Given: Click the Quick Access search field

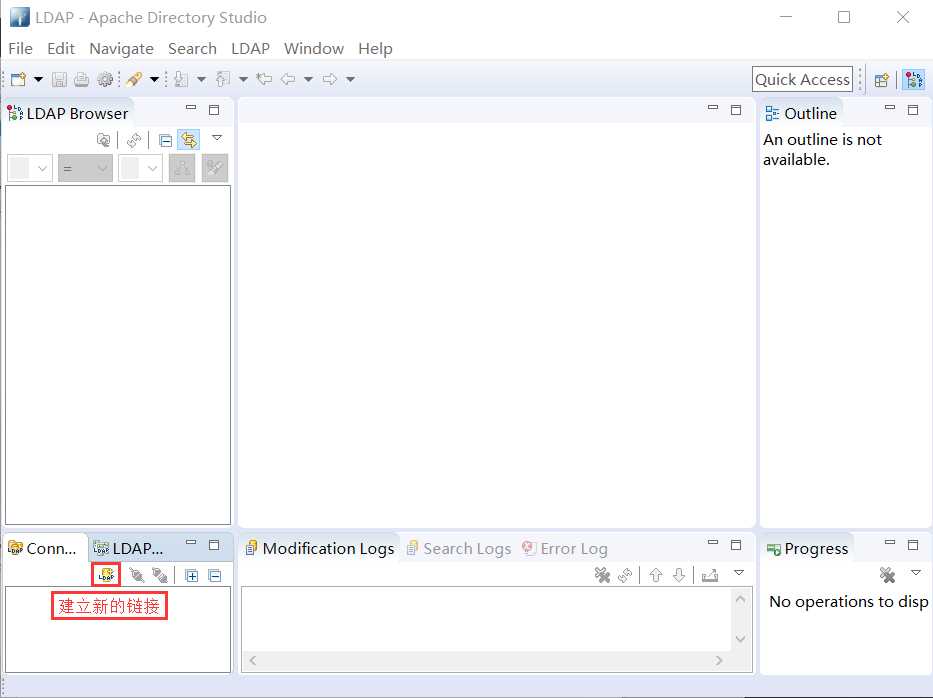Looking at the screenshot, I should tap(802, 79).
